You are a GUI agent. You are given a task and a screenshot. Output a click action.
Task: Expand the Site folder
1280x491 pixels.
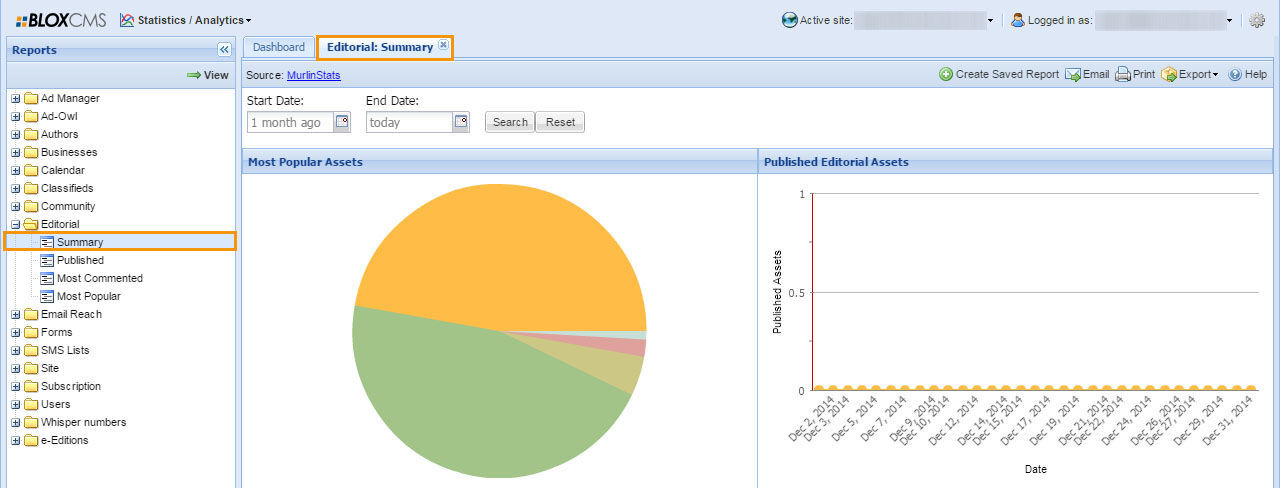click(x=16, y=368)
